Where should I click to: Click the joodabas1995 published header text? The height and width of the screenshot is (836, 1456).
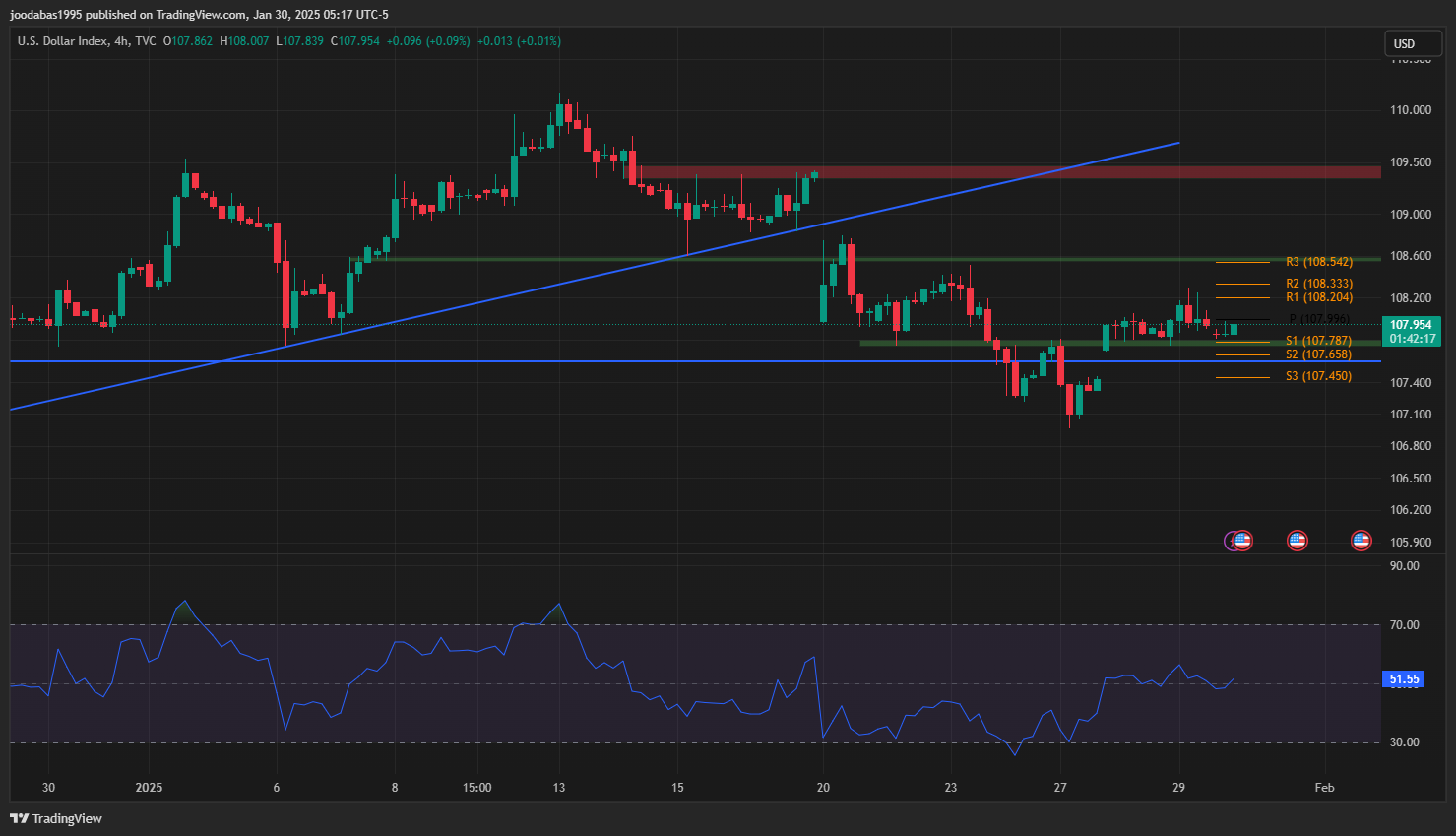click(199, 14)
